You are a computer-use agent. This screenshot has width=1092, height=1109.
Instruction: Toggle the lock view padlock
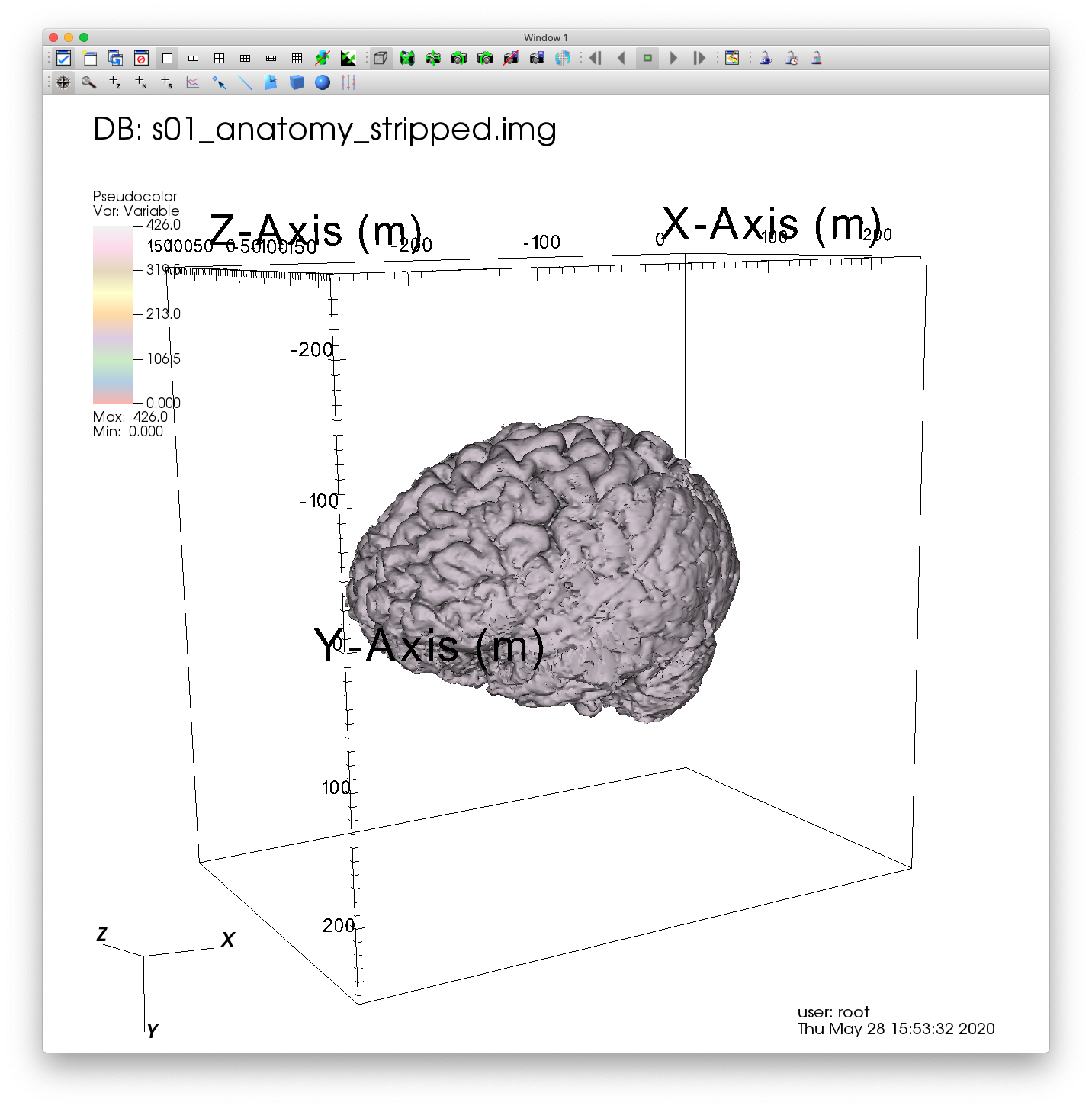coord(766,58)
